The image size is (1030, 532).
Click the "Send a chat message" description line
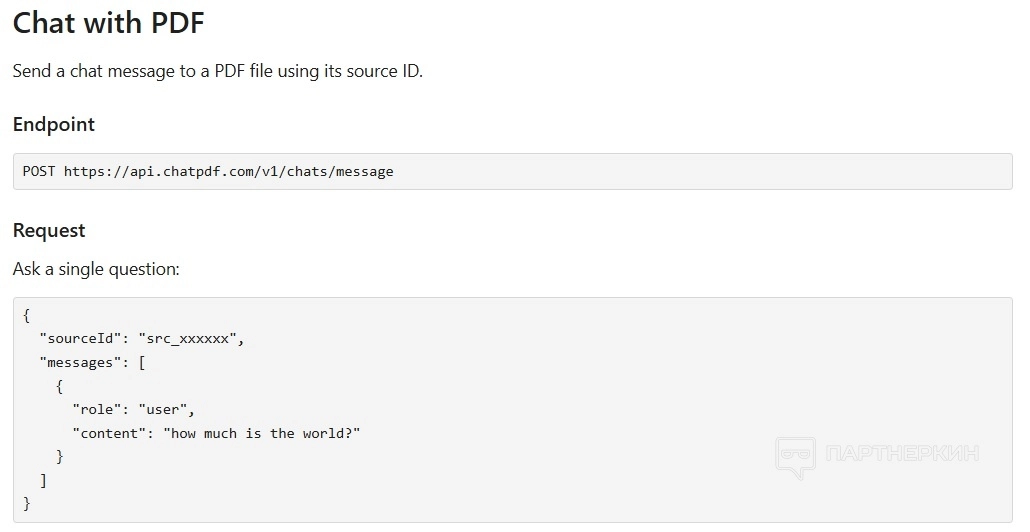coord(218,72)
